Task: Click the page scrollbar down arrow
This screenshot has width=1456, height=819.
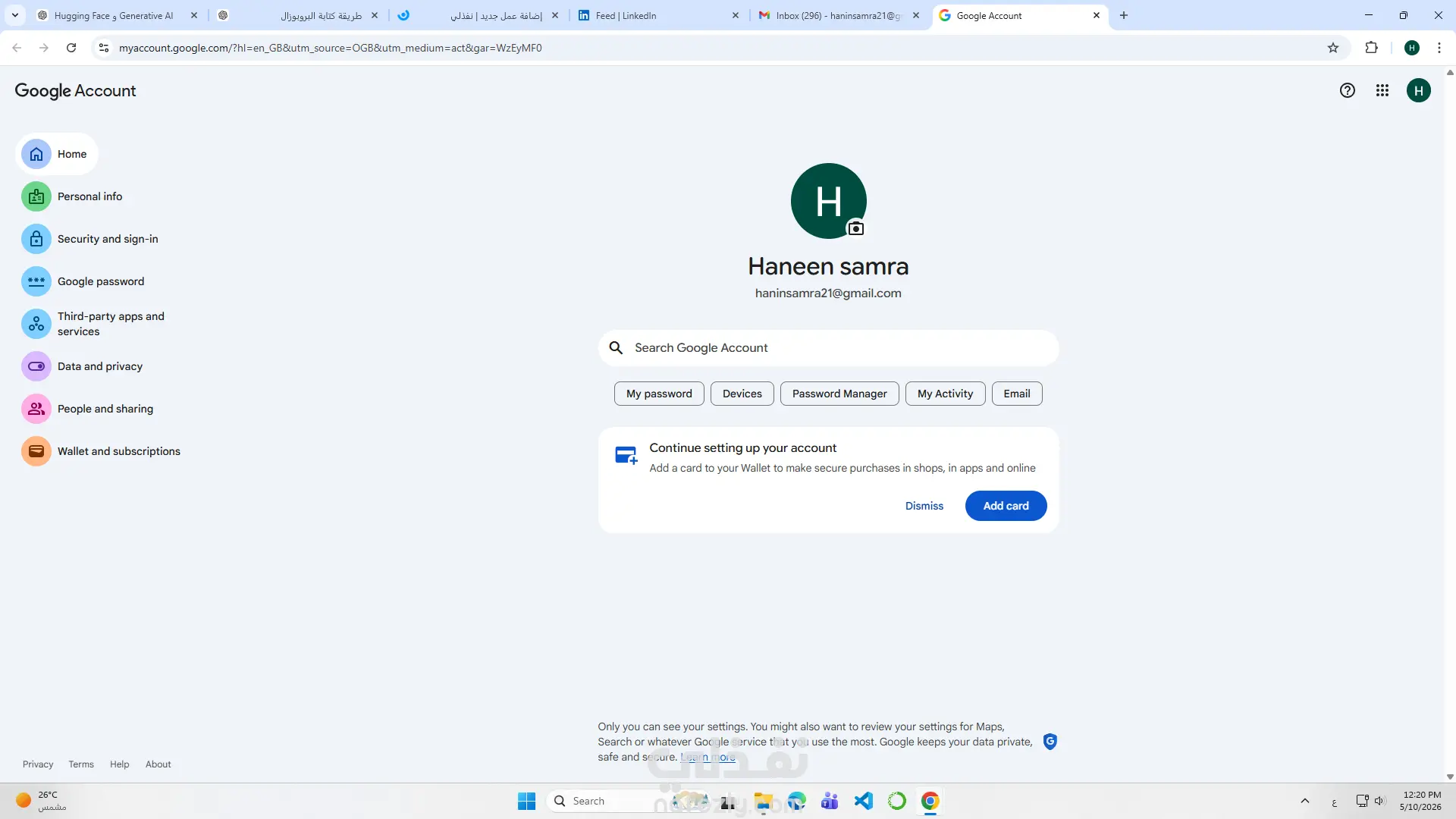Action: 1450,777
